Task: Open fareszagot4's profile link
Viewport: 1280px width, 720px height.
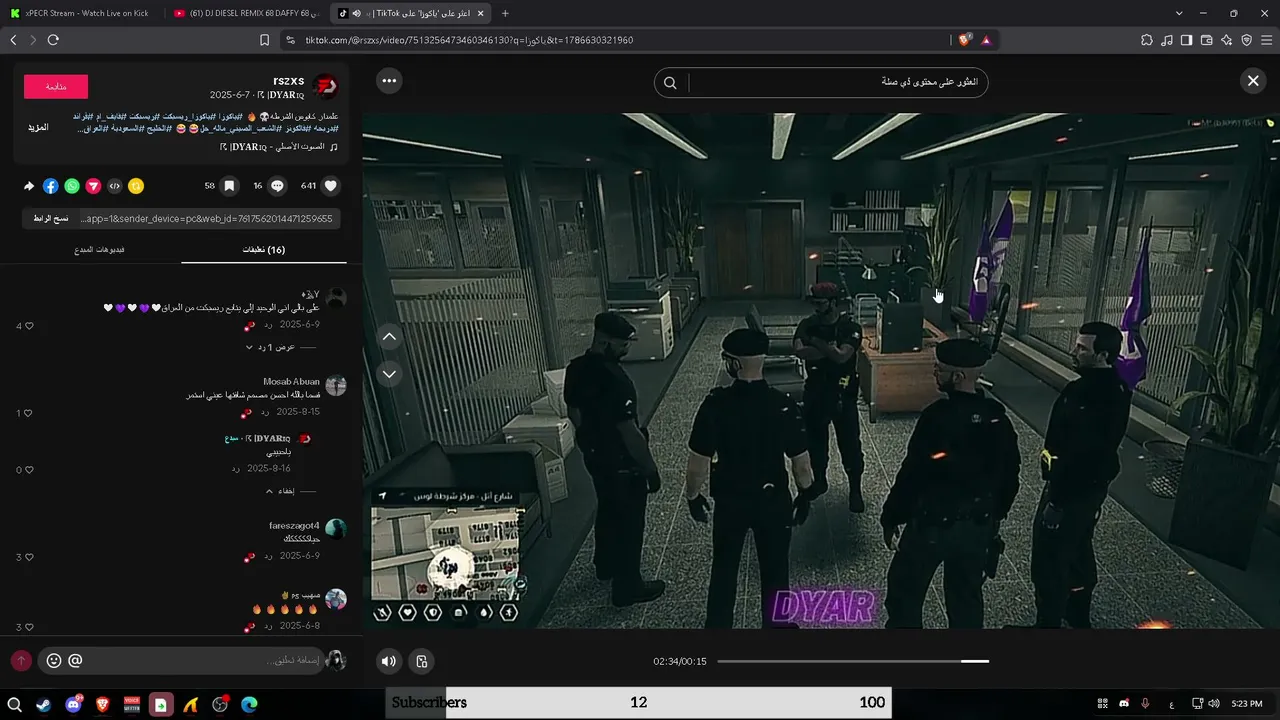Action: pyautogui.click(x=294, y=526)
